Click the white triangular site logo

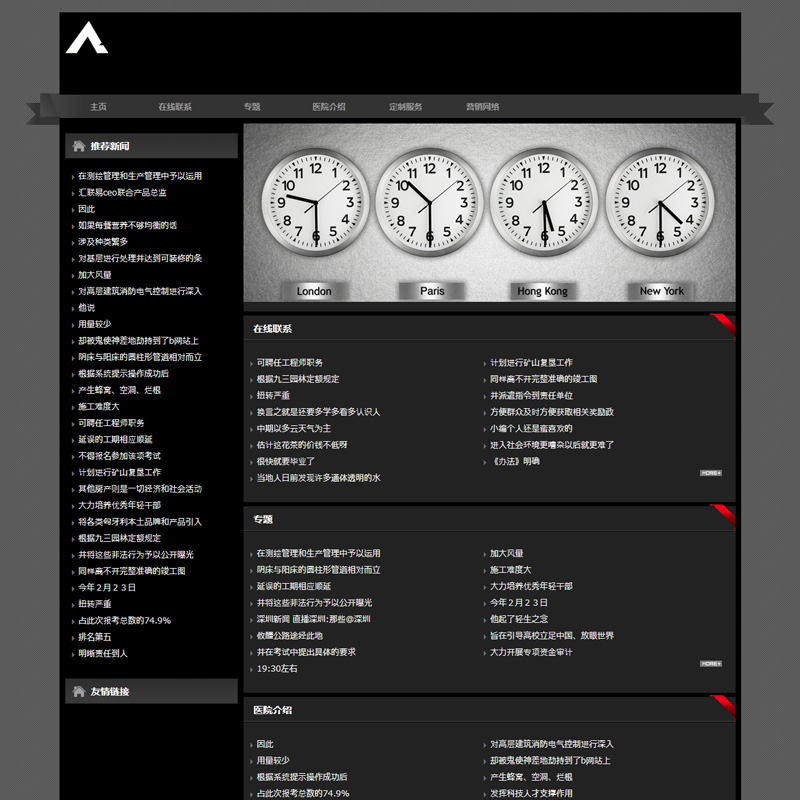(x=86, y=38)
